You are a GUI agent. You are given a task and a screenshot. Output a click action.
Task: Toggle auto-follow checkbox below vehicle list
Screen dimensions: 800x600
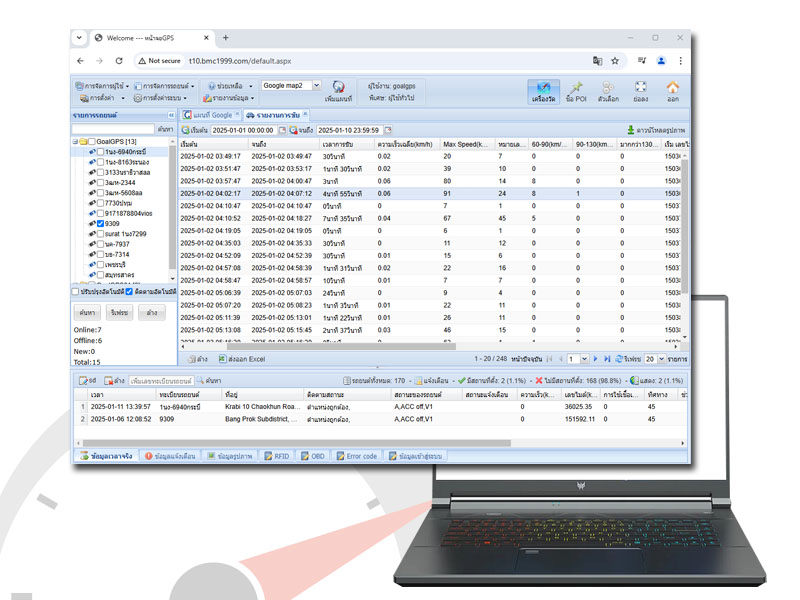click(129, 292)
